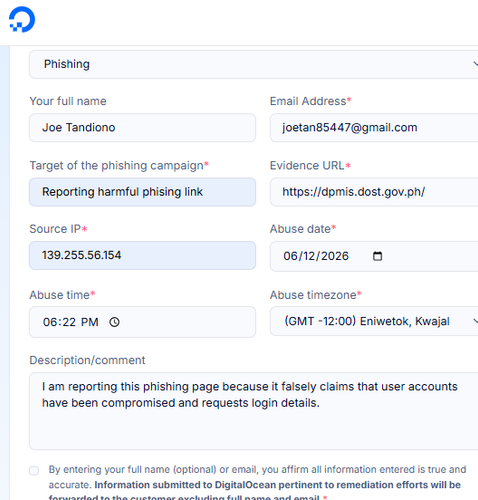This screenshot has width=478, height=500.
Task: Click the 06:22 PM time value
Action: 70,322
